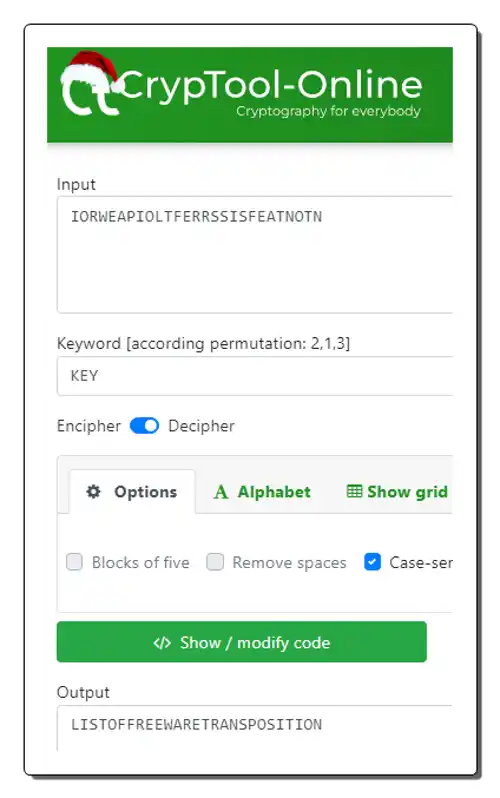Click the Encipher label
This screenshot has height=798, width=500.
89,426
